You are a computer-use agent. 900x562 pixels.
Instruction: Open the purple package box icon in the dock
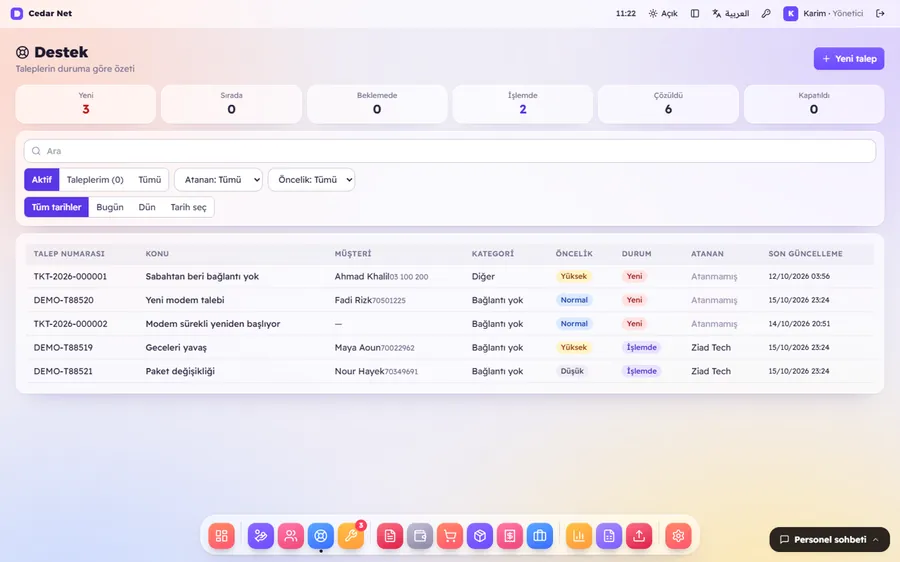click(x=480, y=536)
